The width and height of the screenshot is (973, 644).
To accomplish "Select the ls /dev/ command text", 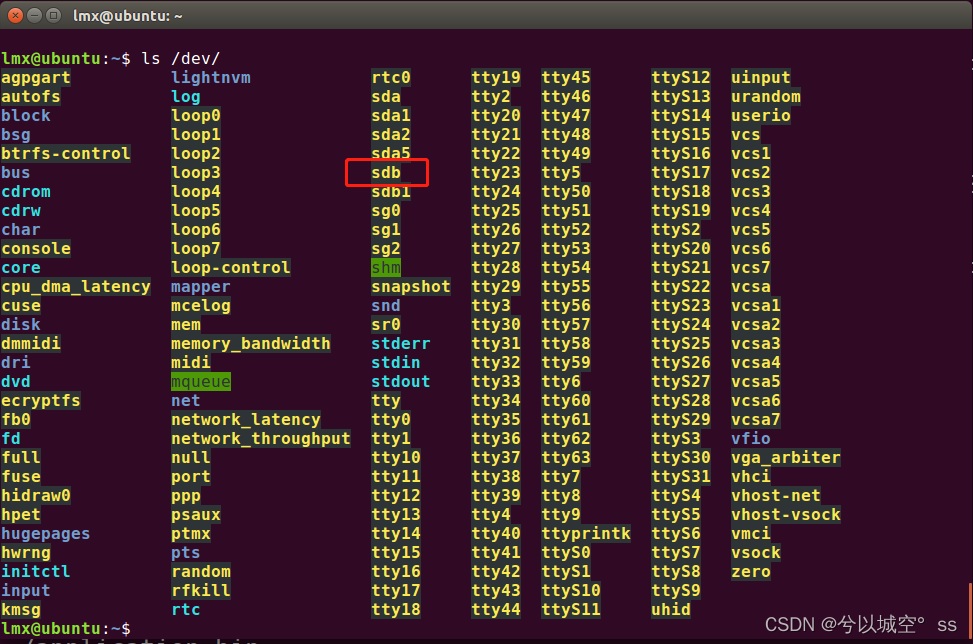I will point(180,58).
